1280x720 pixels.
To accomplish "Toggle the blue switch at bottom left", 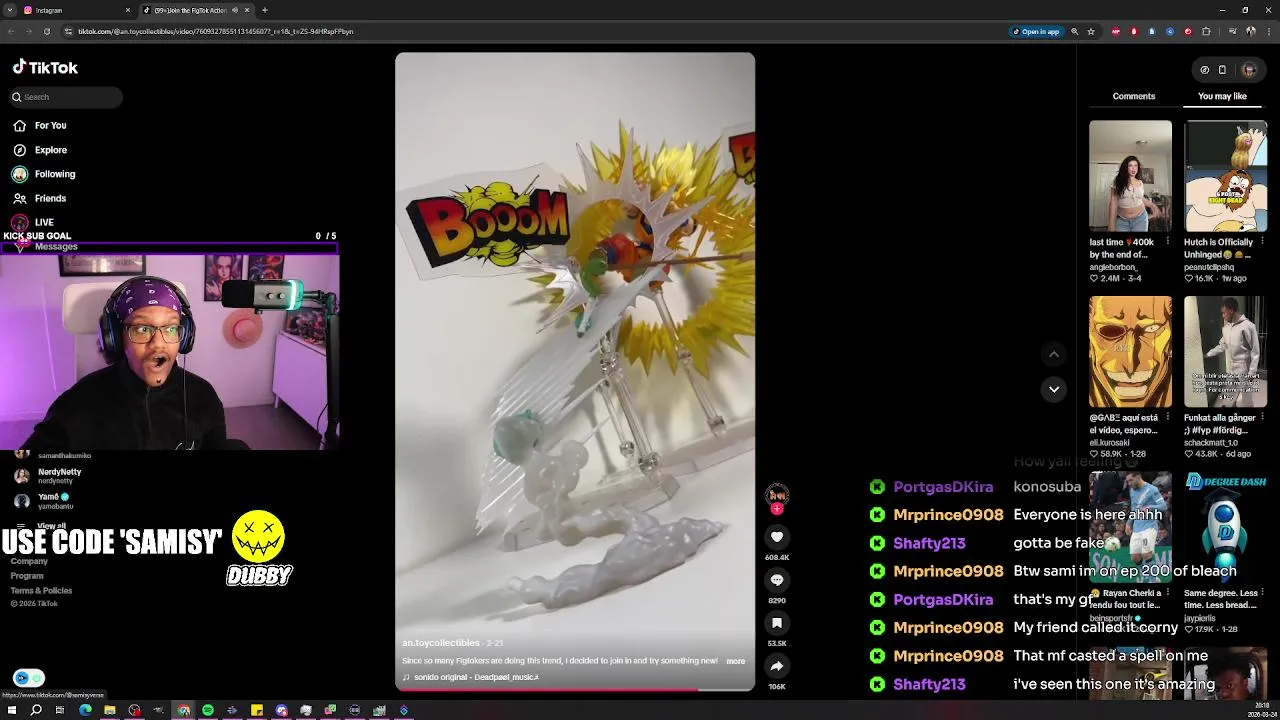I will (29, 678).
